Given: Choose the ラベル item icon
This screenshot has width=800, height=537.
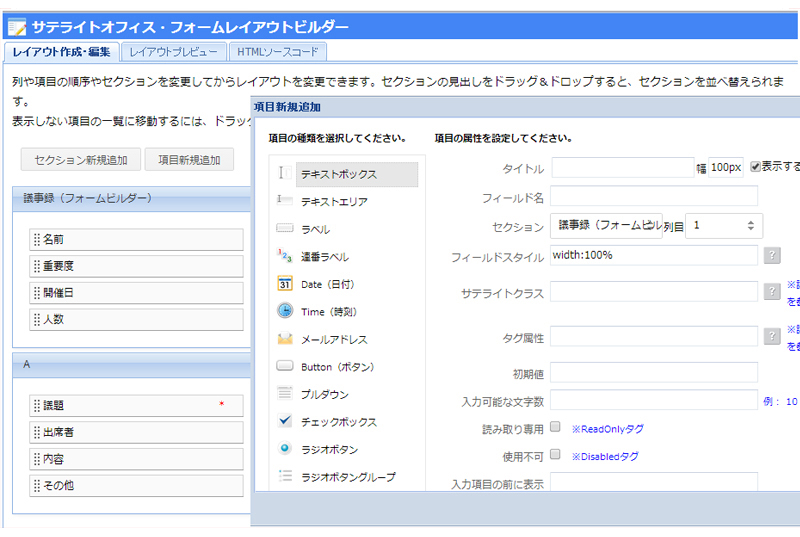Looking at the screenshot, I should click(x=285, y=227).
